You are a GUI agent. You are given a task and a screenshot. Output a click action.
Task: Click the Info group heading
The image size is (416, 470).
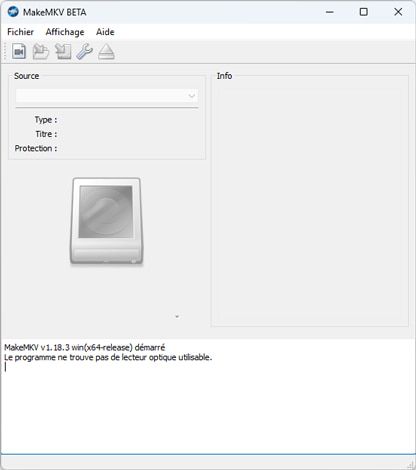(224, 76)
